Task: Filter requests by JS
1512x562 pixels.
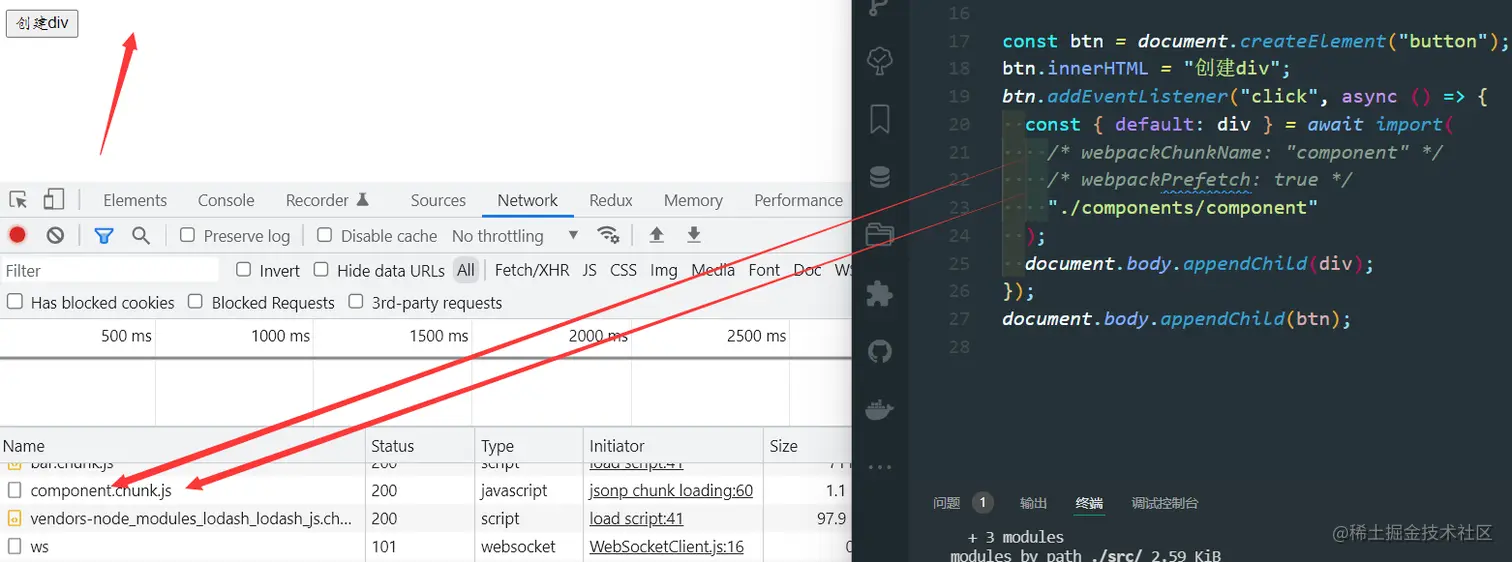Action: click(x=590, y=270)
